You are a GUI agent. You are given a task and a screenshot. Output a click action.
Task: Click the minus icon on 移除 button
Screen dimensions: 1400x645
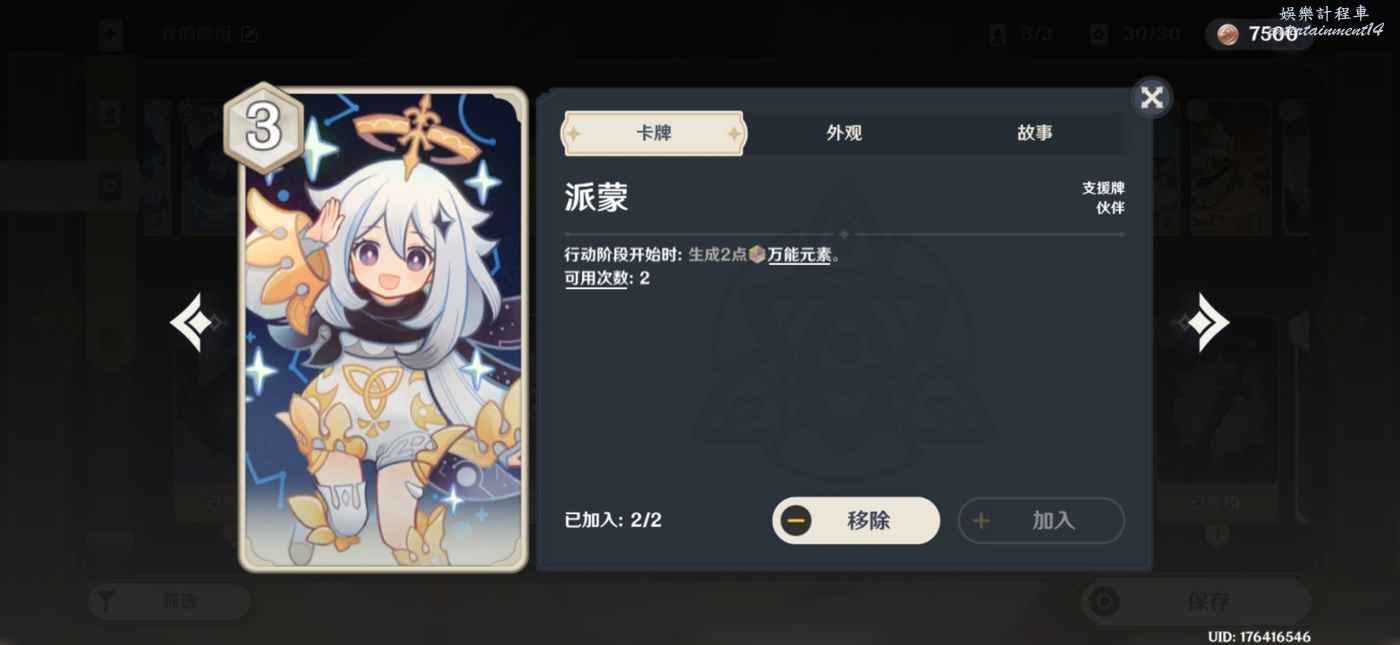pos(796,520)
